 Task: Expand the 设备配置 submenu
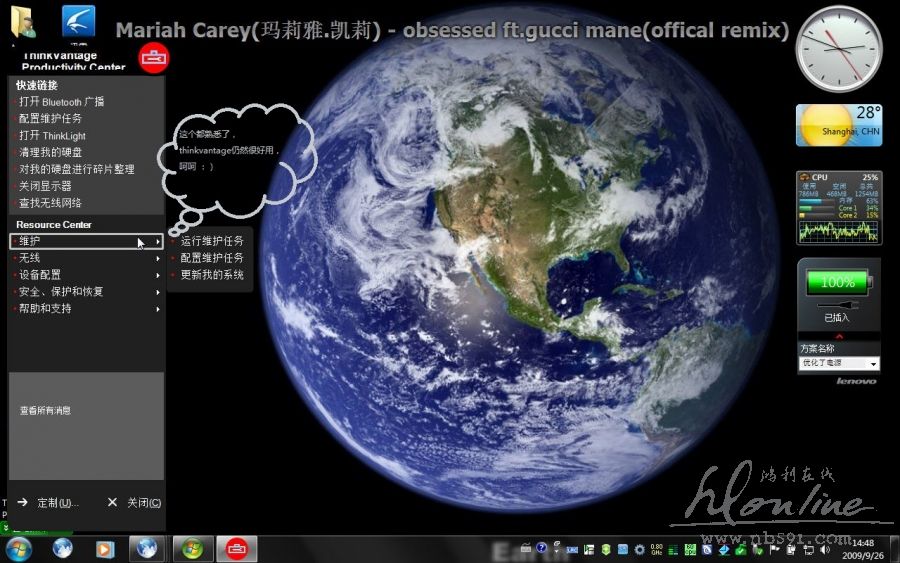[85, 275]
